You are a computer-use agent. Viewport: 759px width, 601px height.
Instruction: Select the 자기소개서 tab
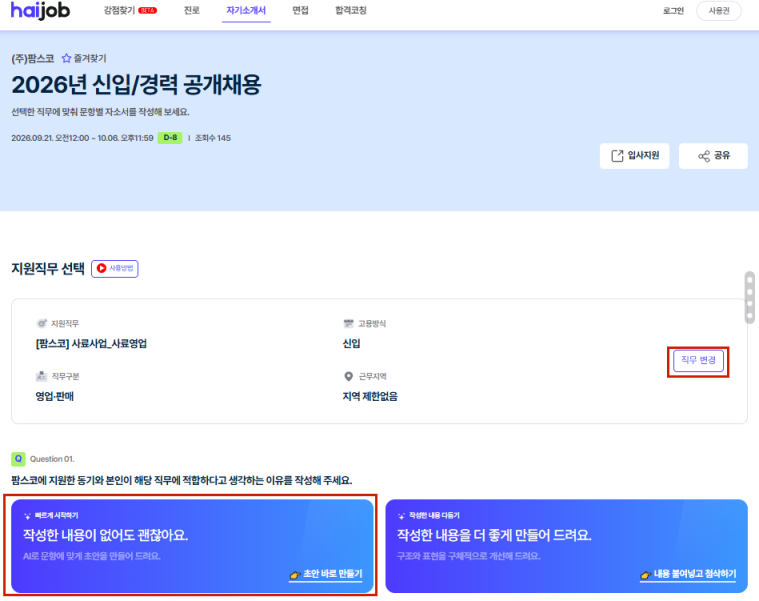(x=246, y=11)
